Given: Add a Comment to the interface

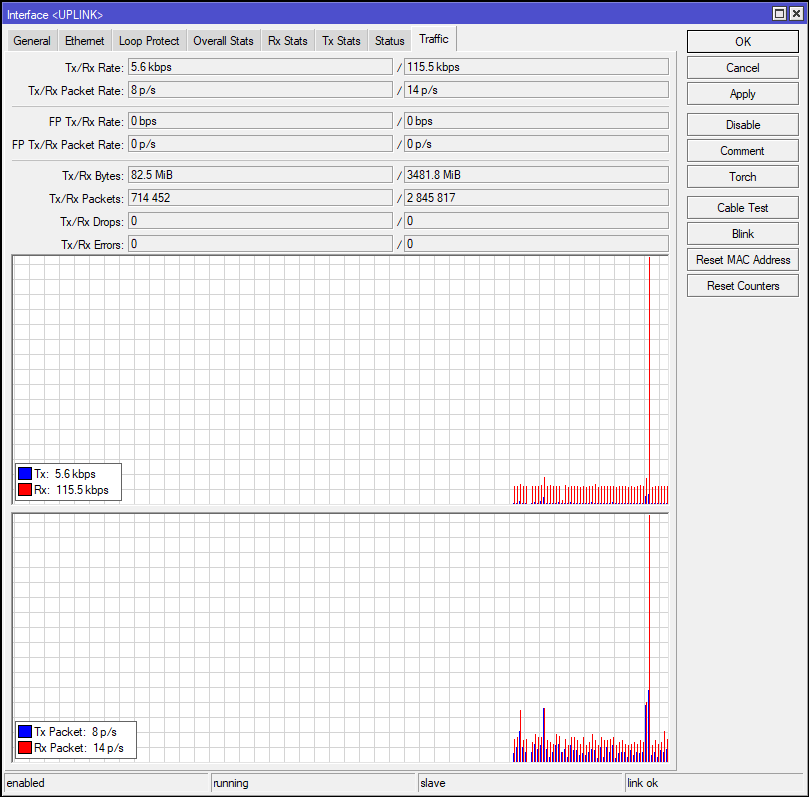Looking at the screenshot, I should [x=742, y=151].
